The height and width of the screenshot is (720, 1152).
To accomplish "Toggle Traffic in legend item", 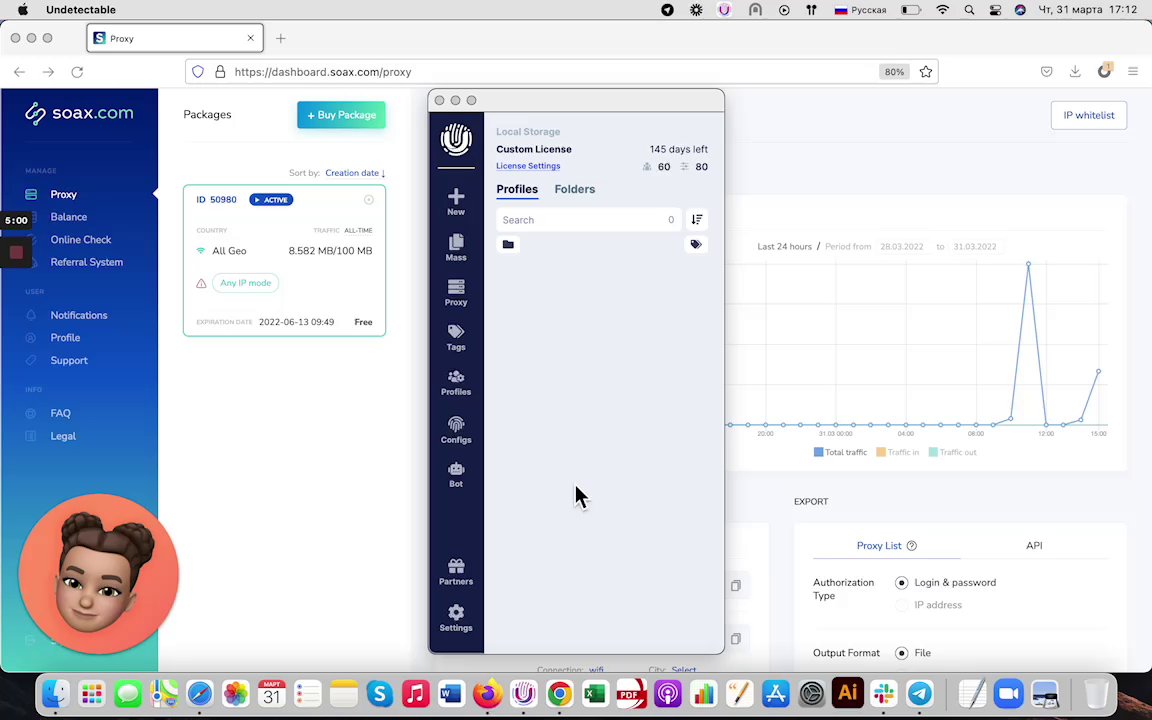I will (x=898, y=453).
